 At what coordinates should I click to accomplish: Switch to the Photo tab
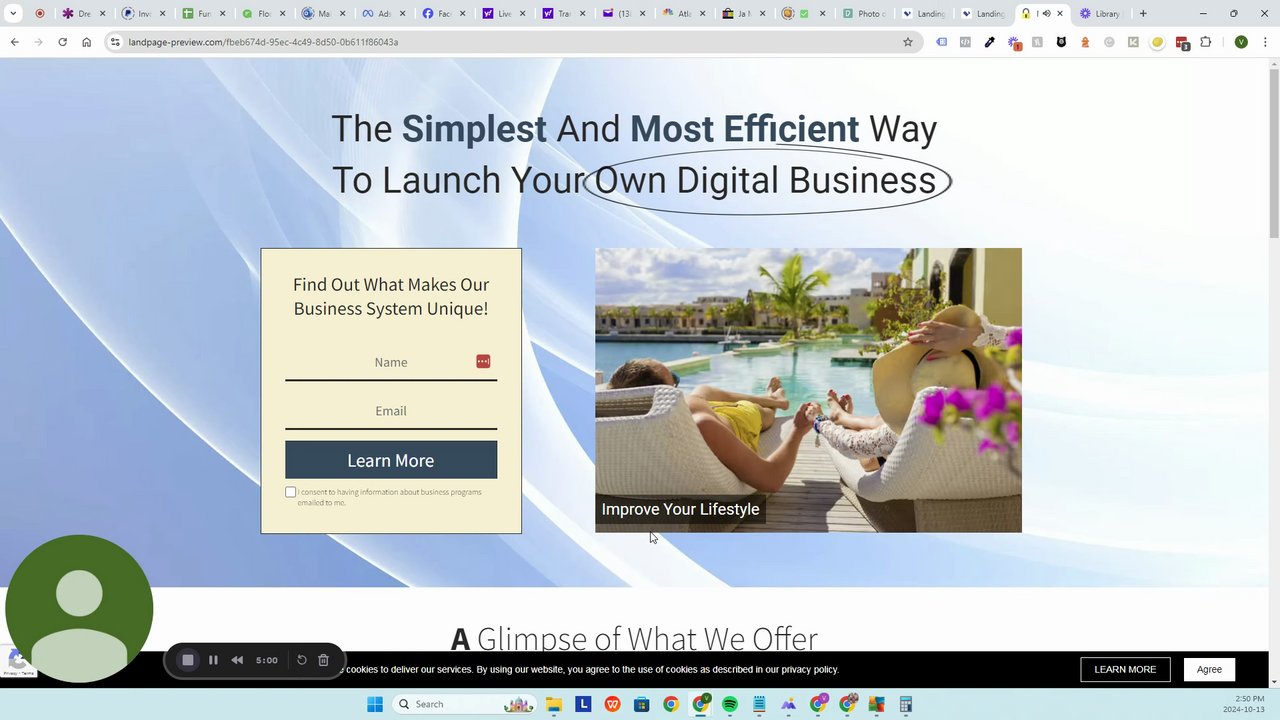click(x=866, y=13)
